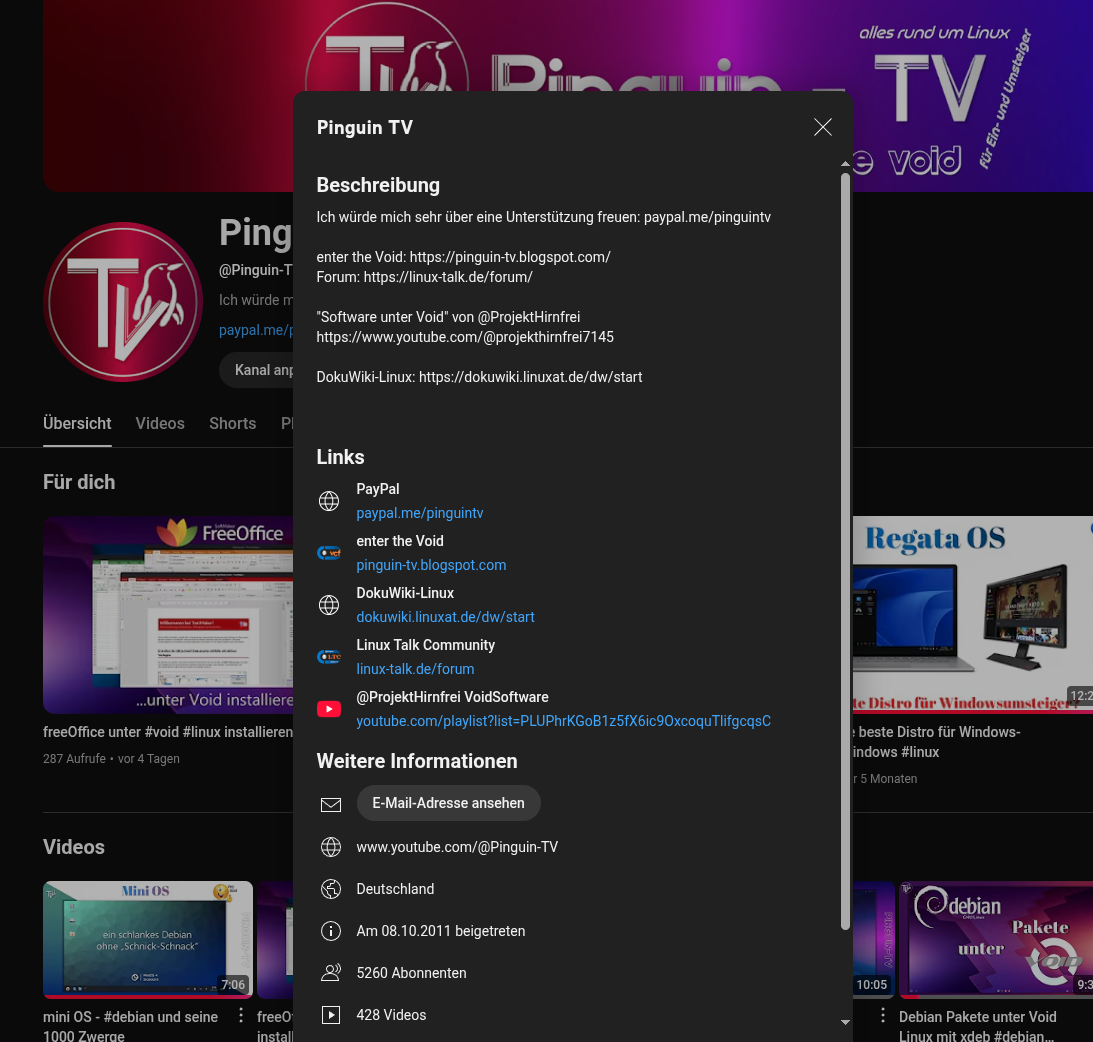Click the enter the Void favicon icon
The height and width of the screenshot is (1042, 1093).
tap(329, 553)
